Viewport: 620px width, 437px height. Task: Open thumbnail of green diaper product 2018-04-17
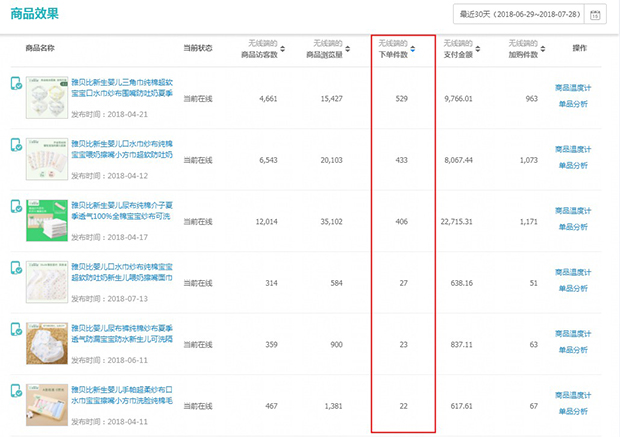(47, 219)
